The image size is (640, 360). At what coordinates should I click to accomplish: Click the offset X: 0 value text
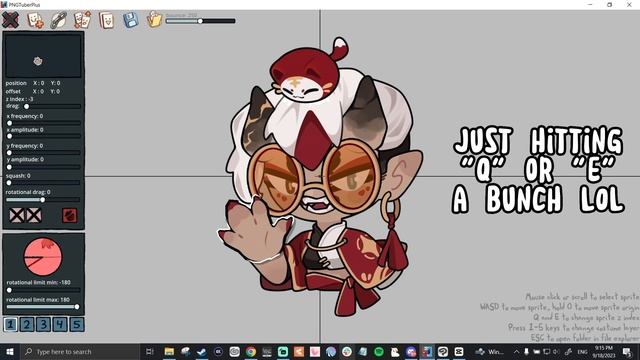[38, 91]
